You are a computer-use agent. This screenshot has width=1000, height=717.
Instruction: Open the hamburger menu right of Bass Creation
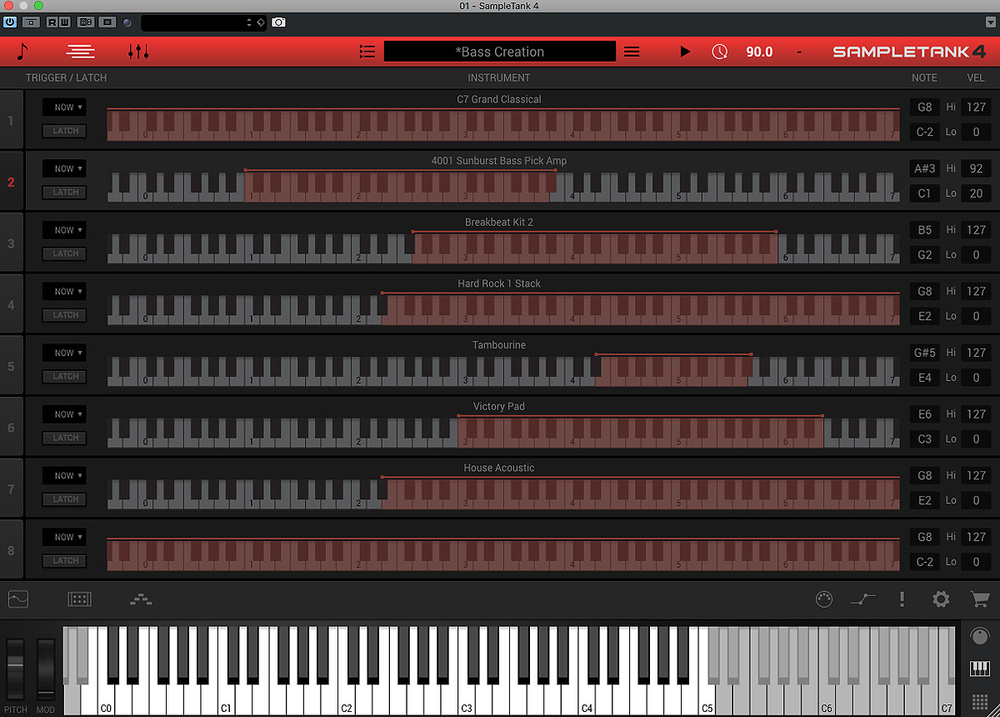click(x=631, y=52)
